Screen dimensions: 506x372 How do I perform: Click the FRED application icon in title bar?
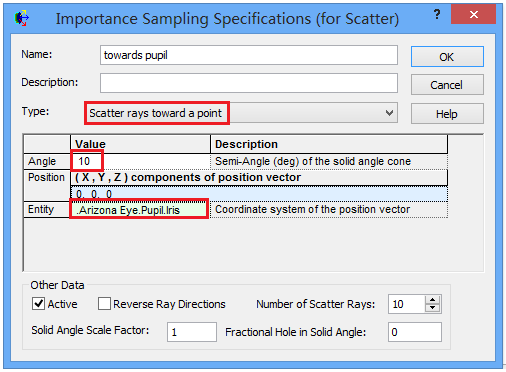click(22, 18)
